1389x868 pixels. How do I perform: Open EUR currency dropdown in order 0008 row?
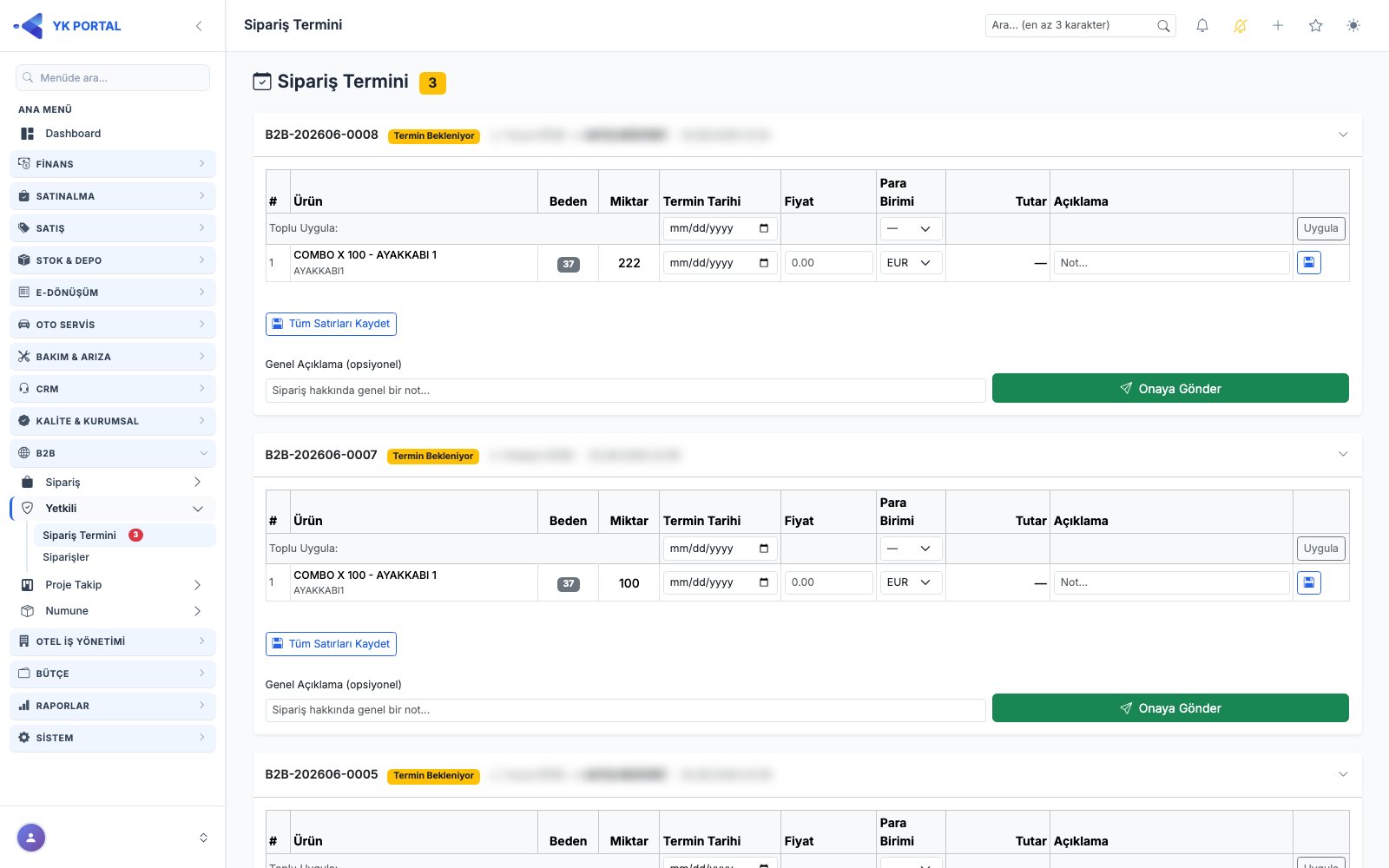pos(911,263)
